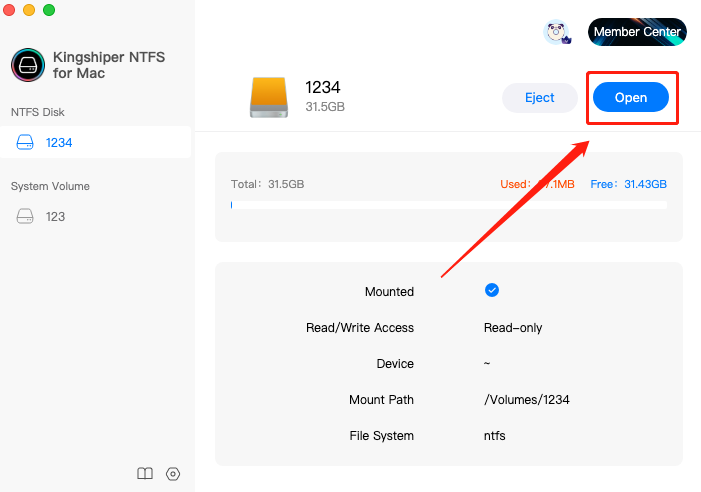This screenshot has width=701, height=492.
Task: Click the NTFS Disk section header
Action: (x=38, y=112)
